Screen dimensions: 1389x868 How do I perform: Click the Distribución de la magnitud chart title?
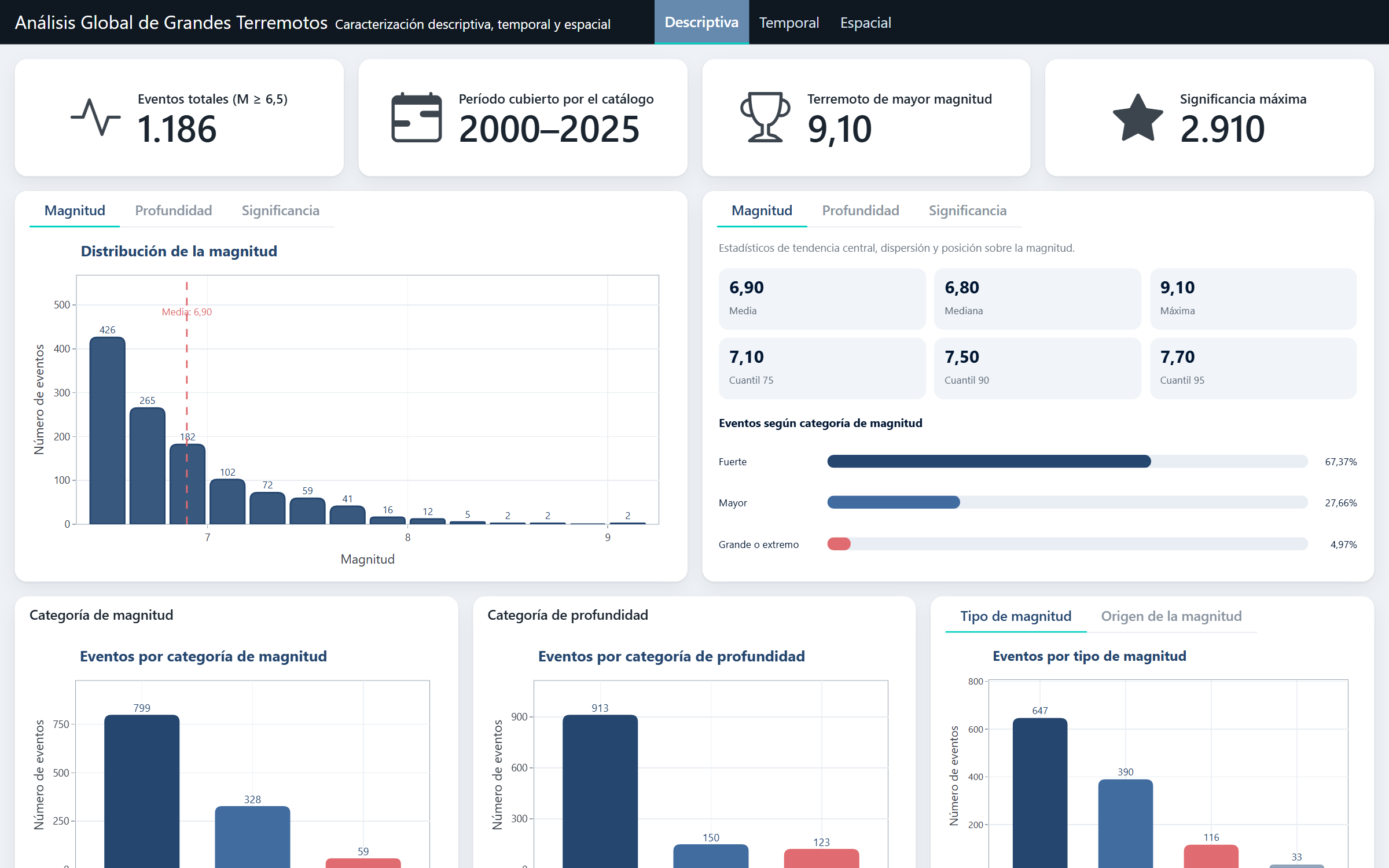[179, 251]
